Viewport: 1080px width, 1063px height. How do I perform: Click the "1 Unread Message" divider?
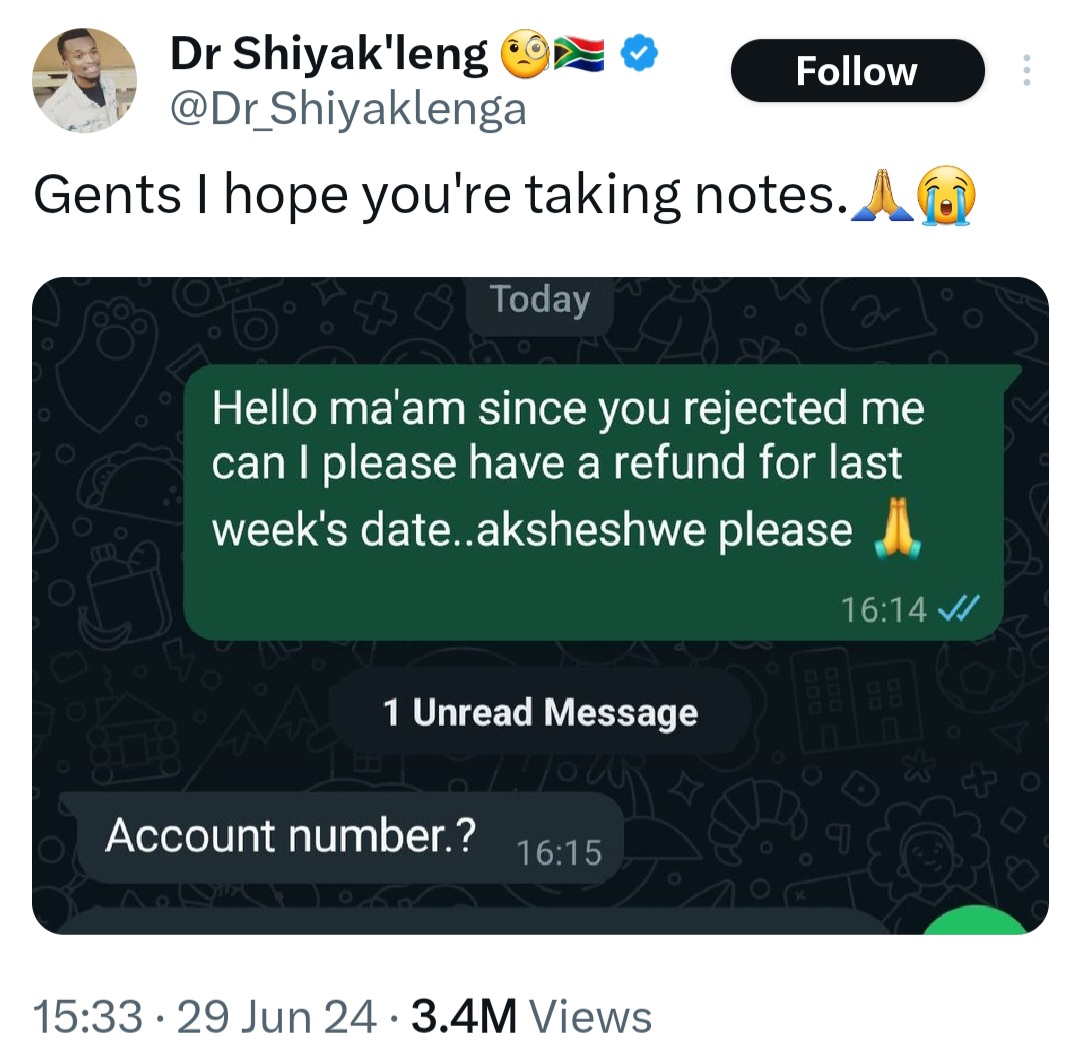540,713
